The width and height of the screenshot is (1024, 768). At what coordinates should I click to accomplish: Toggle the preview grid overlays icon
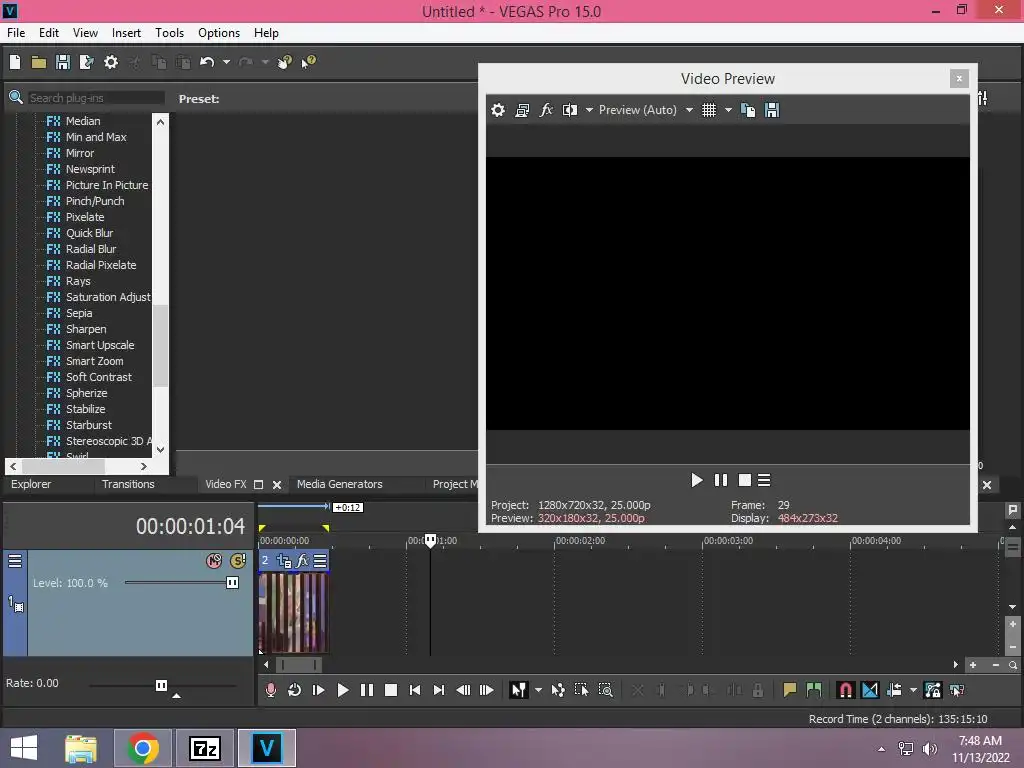click(x=709, y=110)
